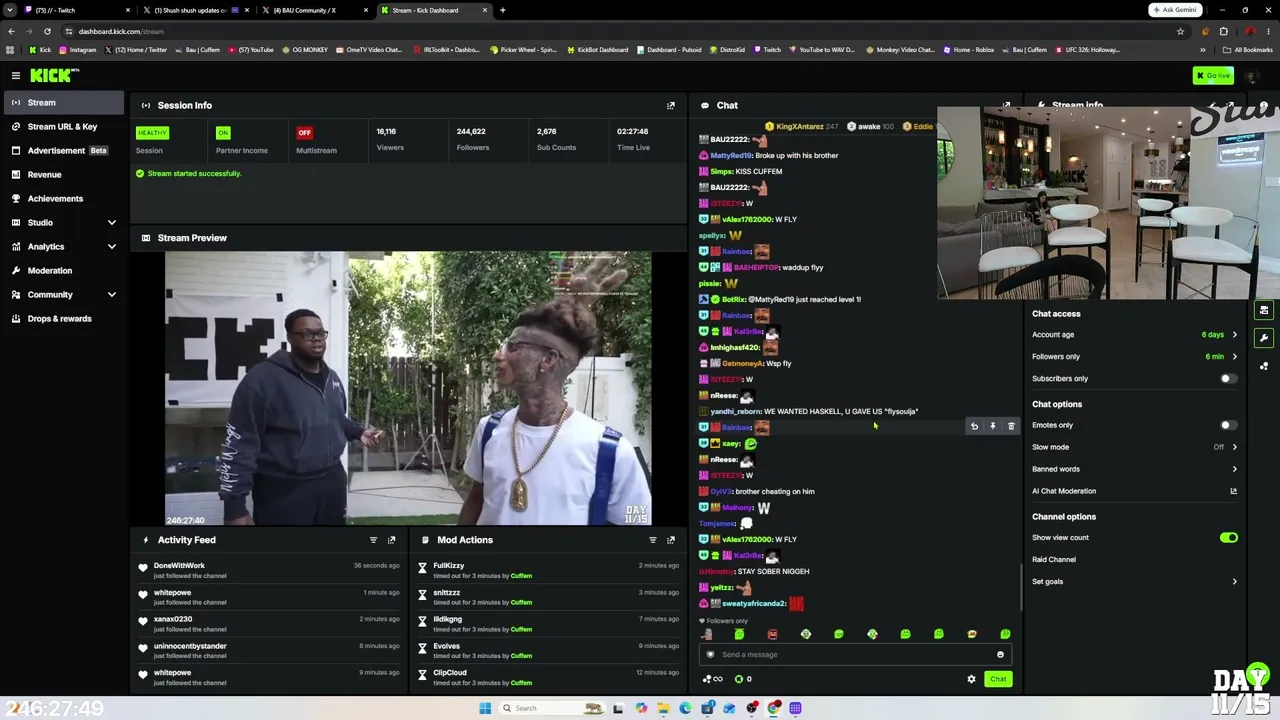Open AI Chat Moderation external link icon
Viewport: 1280px width, 720px height.
pyautogui.click(x=1233, y=491)
